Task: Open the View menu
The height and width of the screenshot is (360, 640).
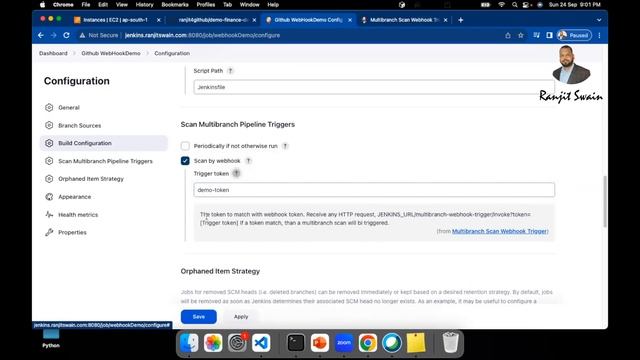Action: tap(122, 4)
